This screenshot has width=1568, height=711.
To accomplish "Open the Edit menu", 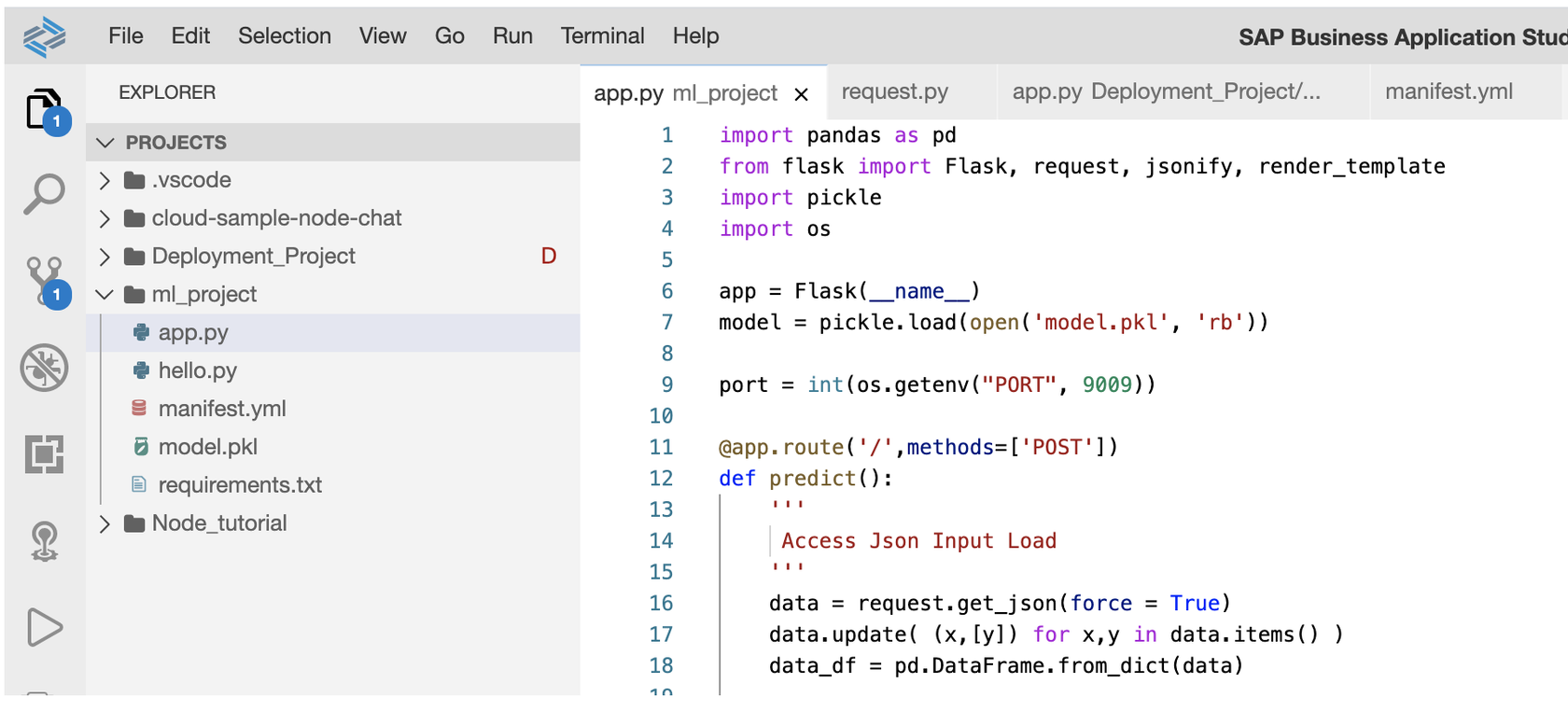I will coord(190,36).
